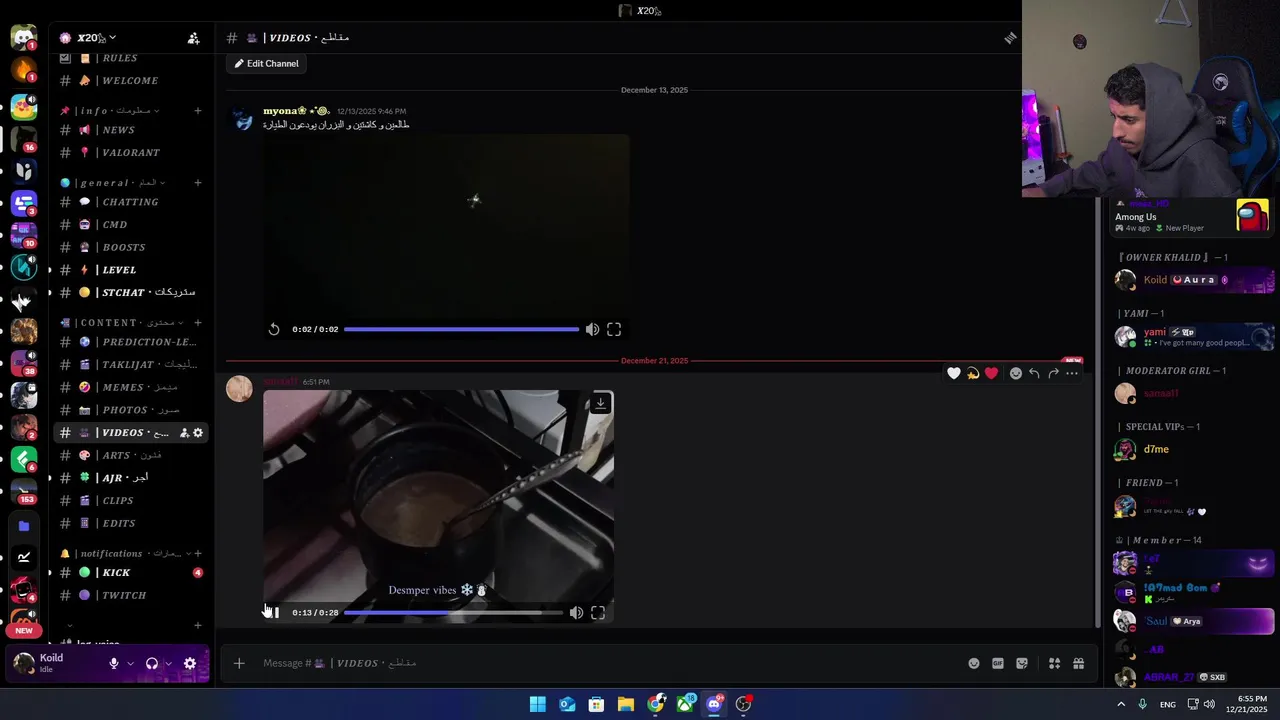
Task: Go to the PHOTOS channel
Action: point(131,410)
